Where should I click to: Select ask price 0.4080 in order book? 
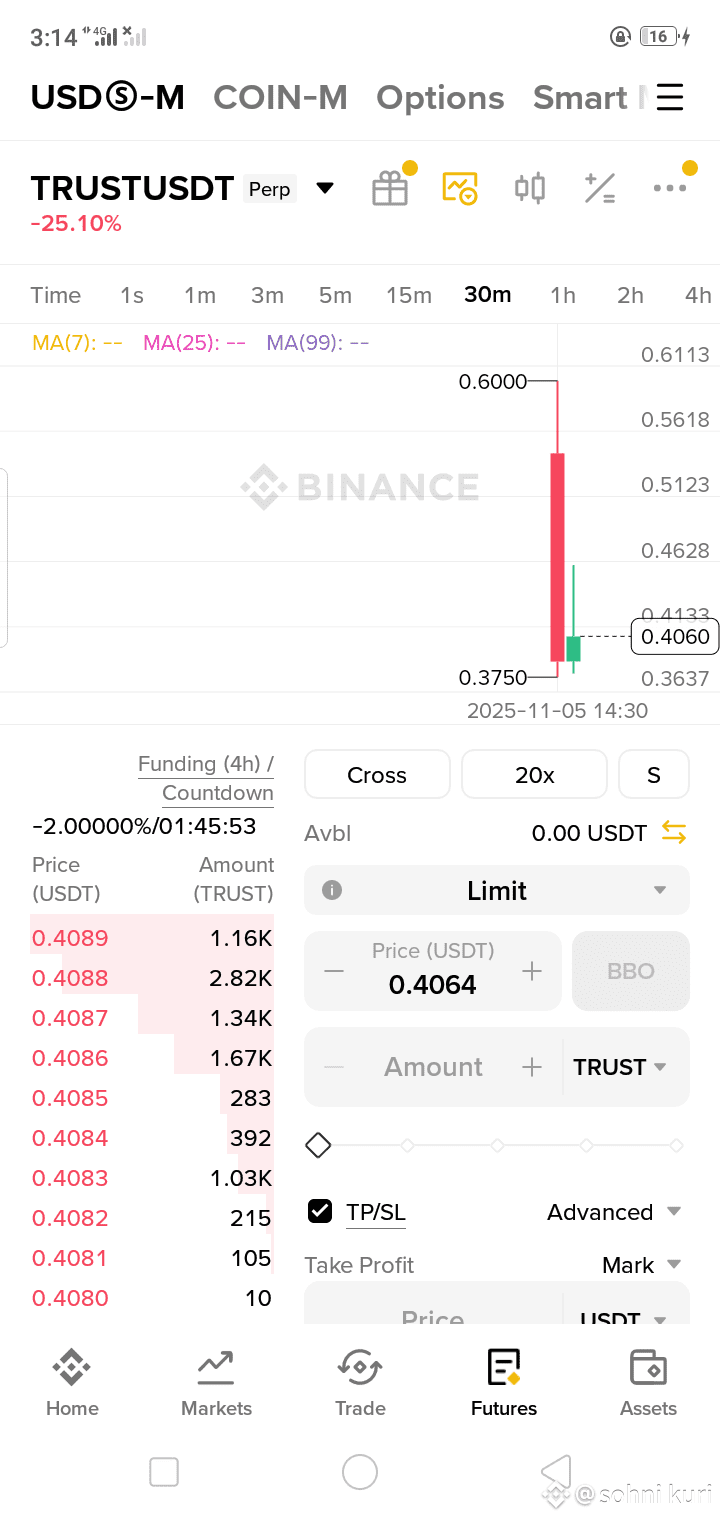pos(70,1298)
